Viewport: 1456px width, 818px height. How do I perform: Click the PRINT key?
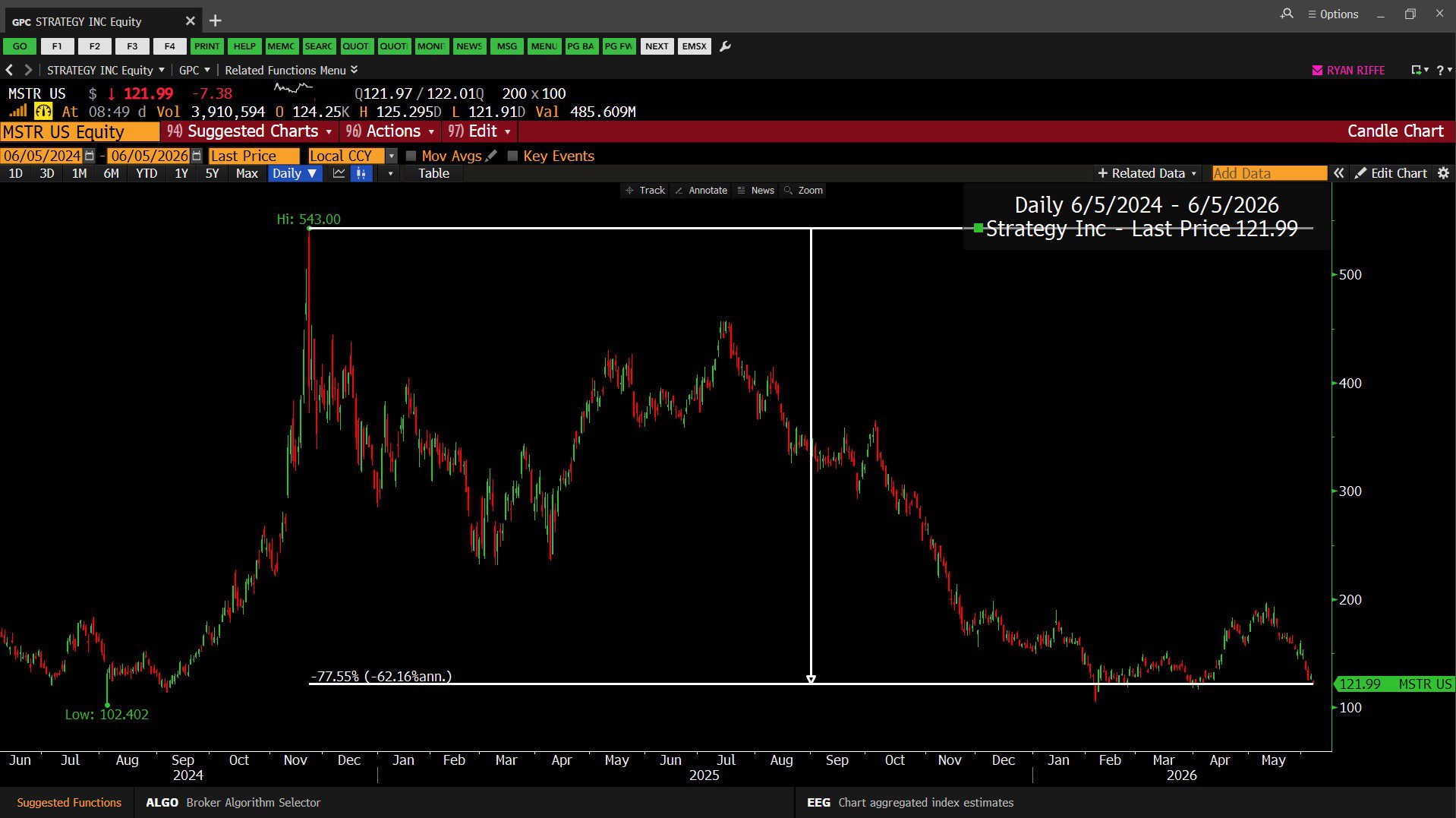tap(206, 46)
